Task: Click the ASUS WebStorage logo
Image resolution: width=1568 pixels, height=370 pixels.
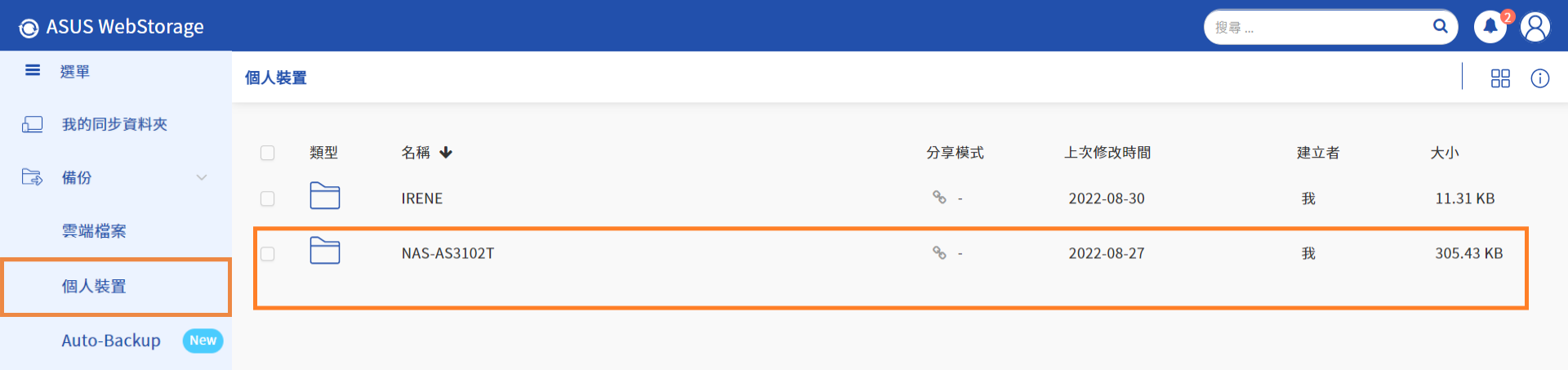Action: point(111,27)
